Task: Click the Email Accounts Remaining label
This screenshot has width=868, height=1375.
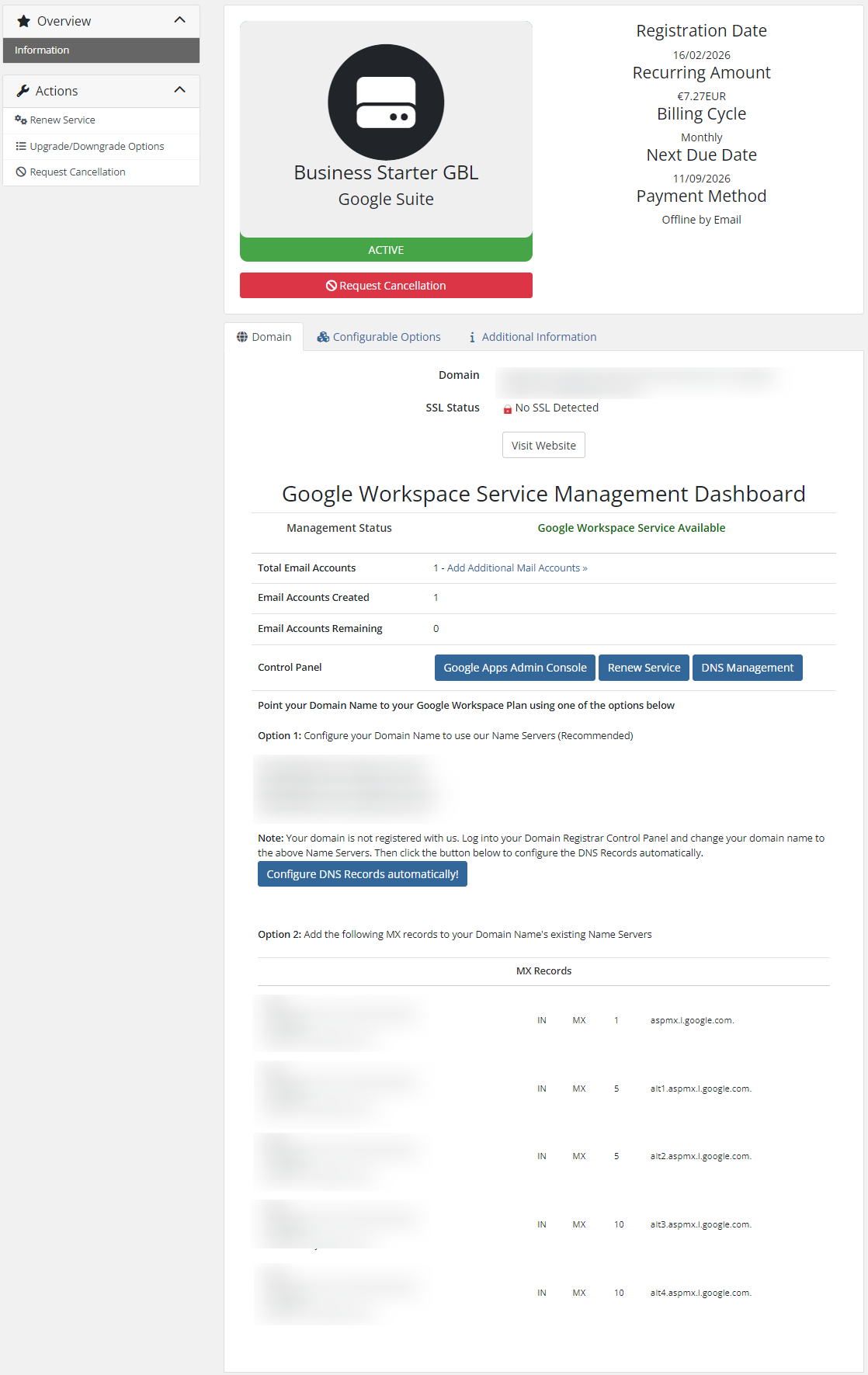Action: coord(320,629)
